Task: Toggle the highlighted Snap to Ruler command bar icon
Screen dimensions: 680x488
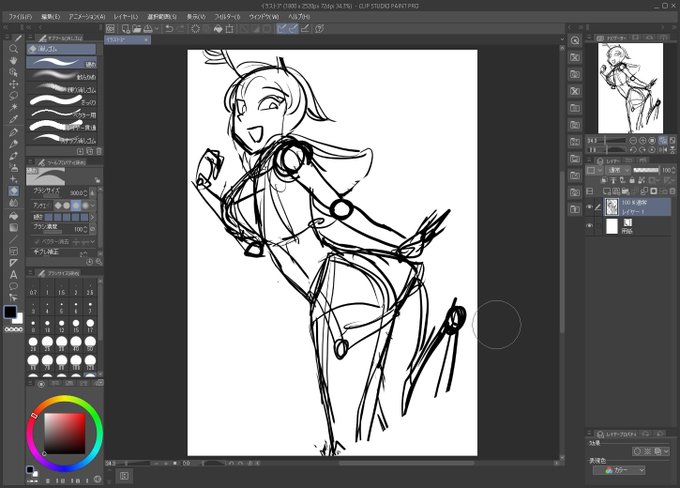Action: coord(282,29)
